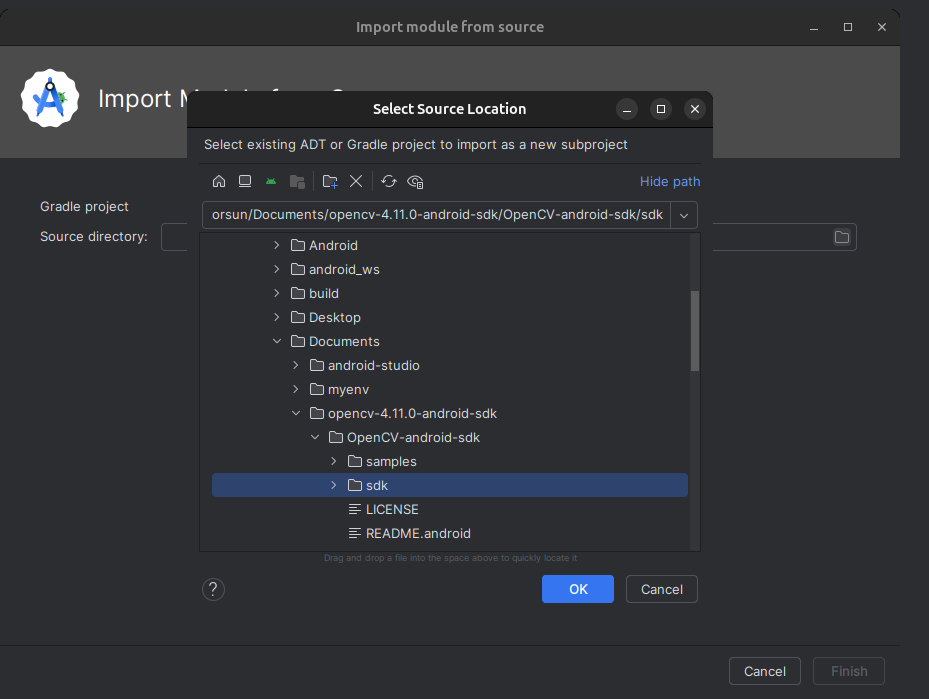This screenshot has width=929, height=699.
Task: Toggle show hidden files eye icon
Action: (415, 181)
